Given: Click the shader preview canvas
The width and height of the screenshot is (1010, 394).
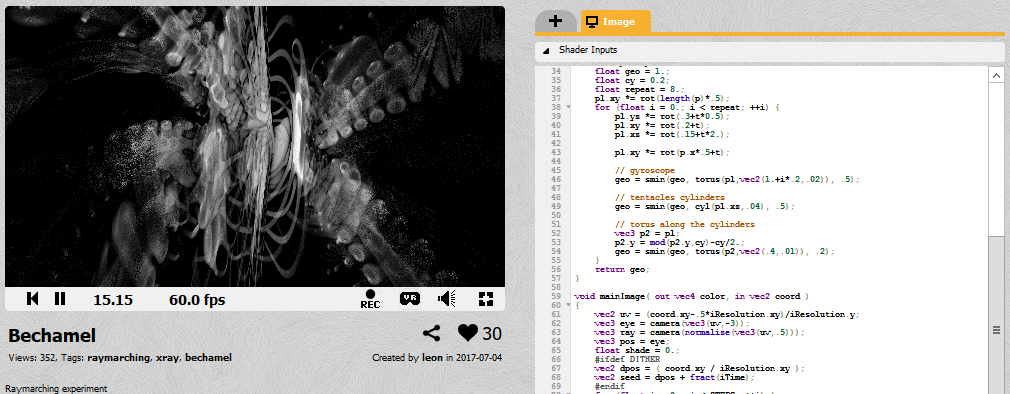Looking at the screenshot, I should [x=255, y=146].
